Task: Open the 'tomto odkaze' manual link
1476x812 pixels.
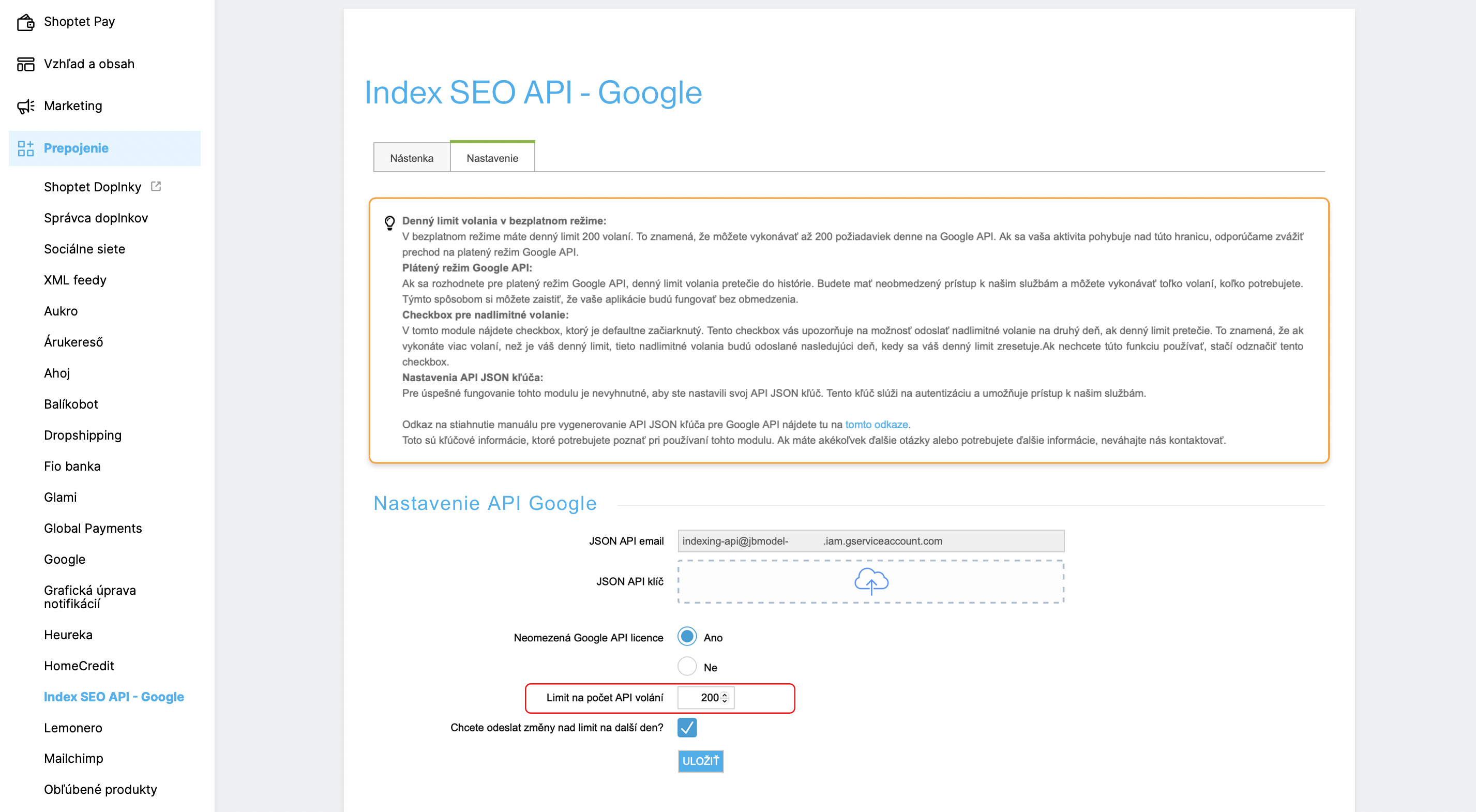Action: tap(876, 425)
